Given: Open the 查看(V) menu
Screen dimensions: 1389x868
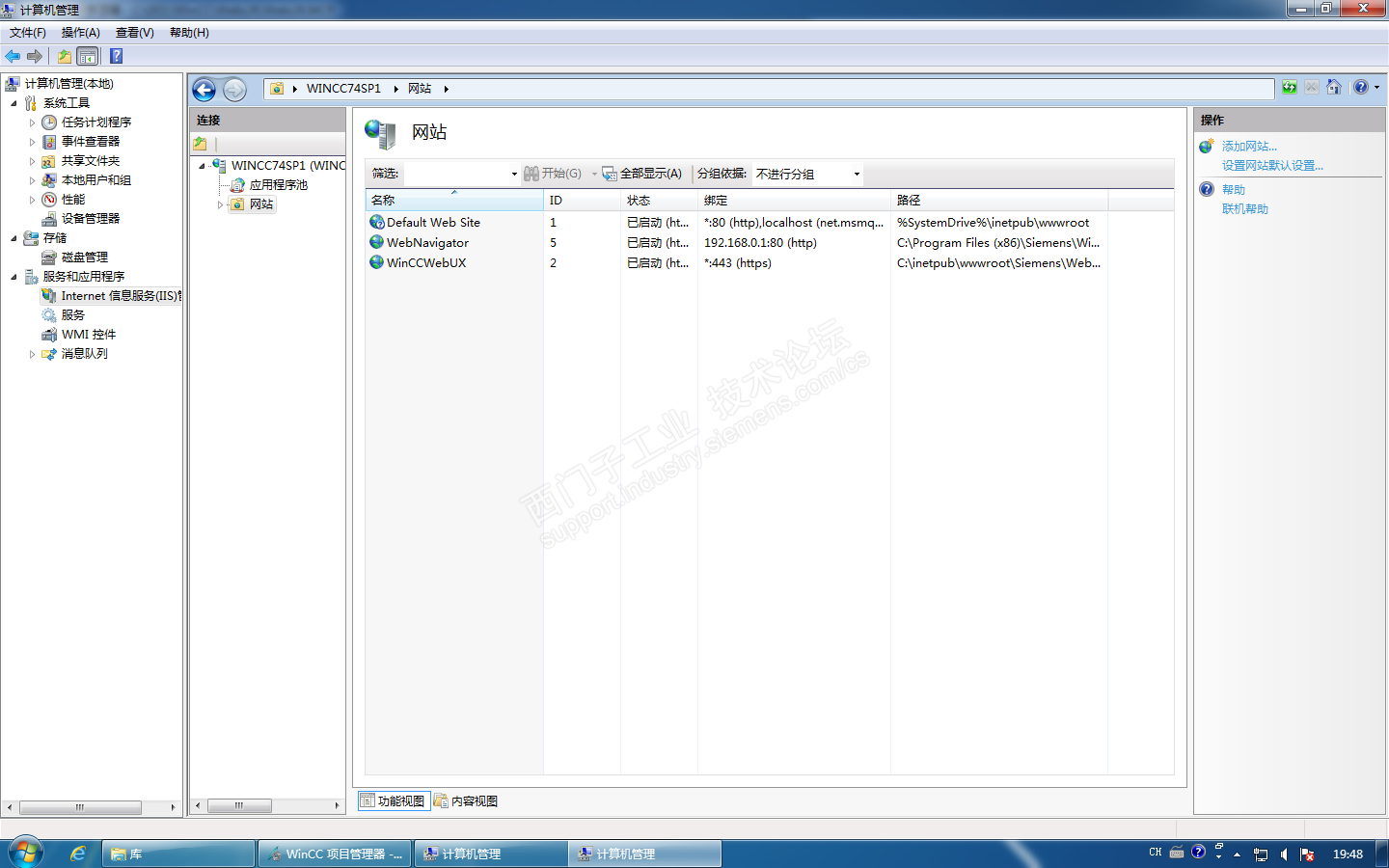Looking at the screenshot, I should (135, 33).
